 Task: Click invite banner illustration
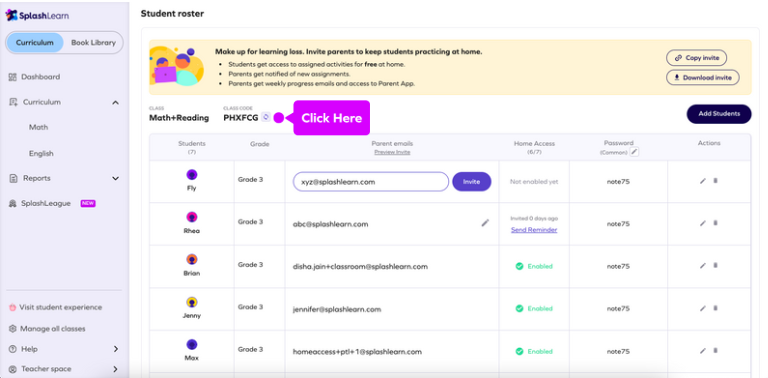[x=176, y=67]
